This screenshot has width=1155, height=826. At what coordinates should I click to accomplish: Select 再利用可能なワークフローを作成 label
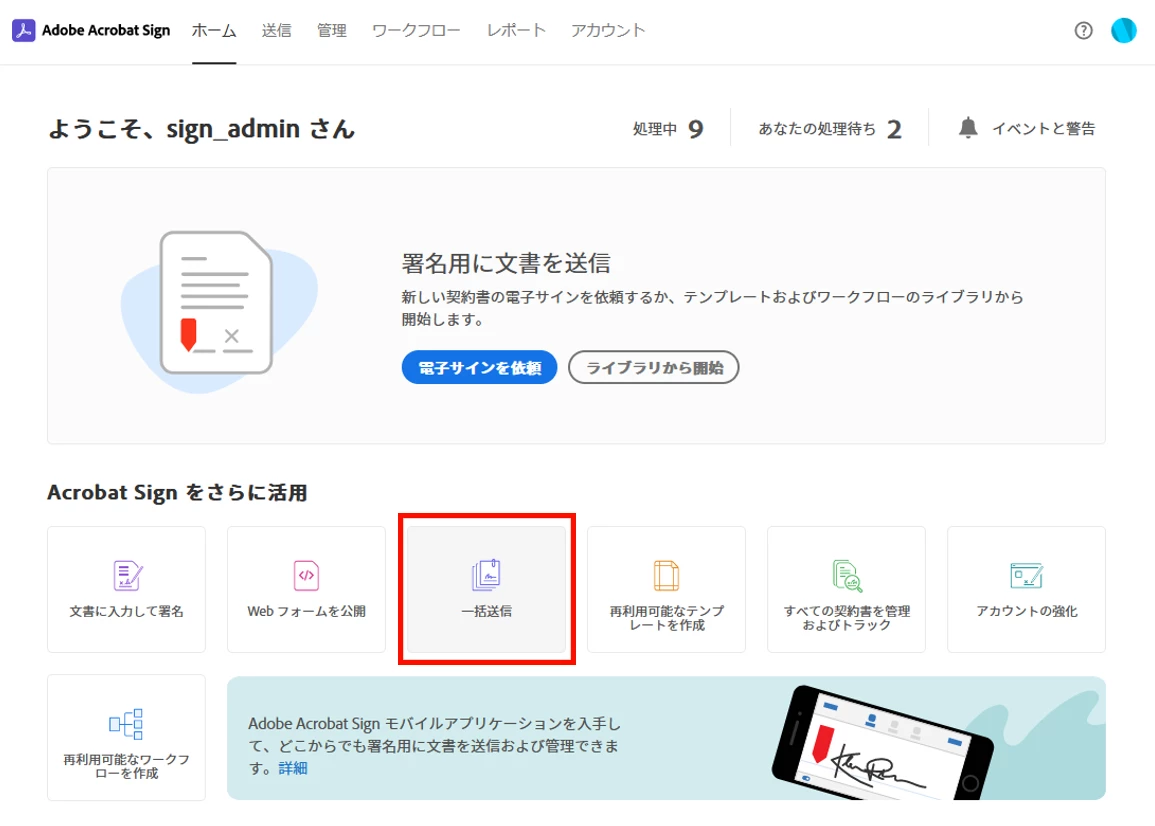(126, 766)
